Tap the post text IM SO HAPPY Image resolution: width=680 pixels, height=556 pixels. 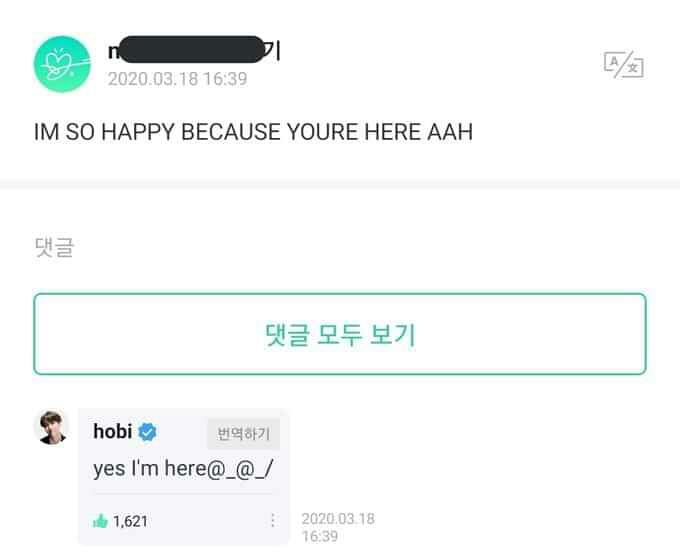click(253, 132)
